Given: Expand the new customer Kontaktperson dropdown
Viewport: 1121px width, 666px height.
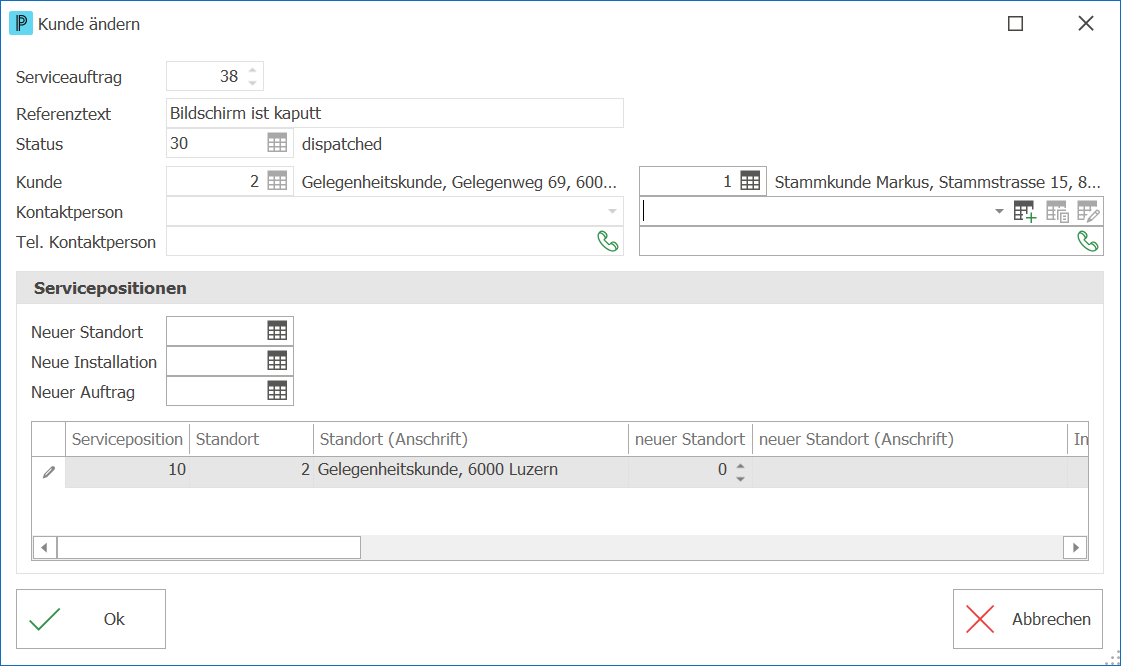Looking at the screenshot, I should coord(999,212).
